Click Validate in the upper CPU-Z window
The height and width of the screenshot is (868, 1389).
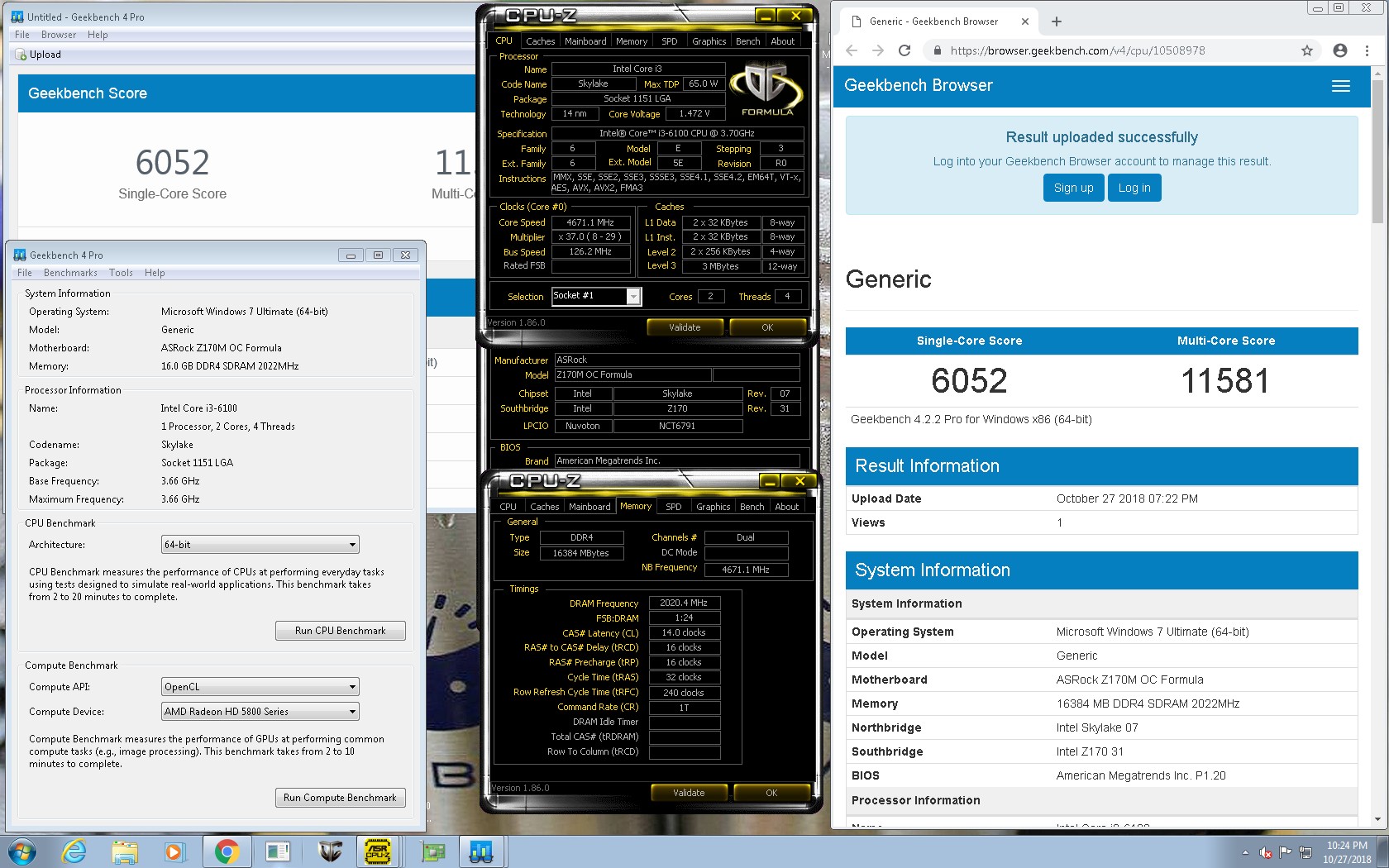685,327
